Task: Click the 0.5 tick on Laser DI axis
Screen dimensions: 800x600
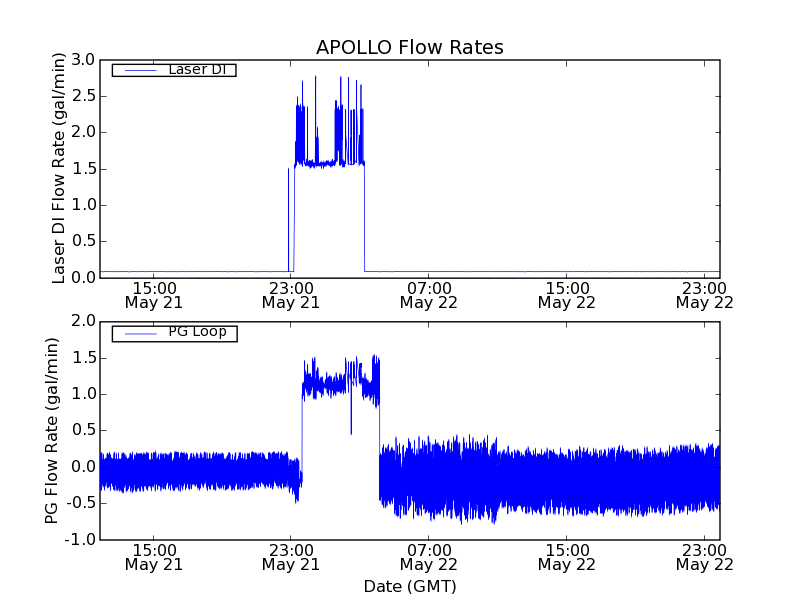Action: 83,241
